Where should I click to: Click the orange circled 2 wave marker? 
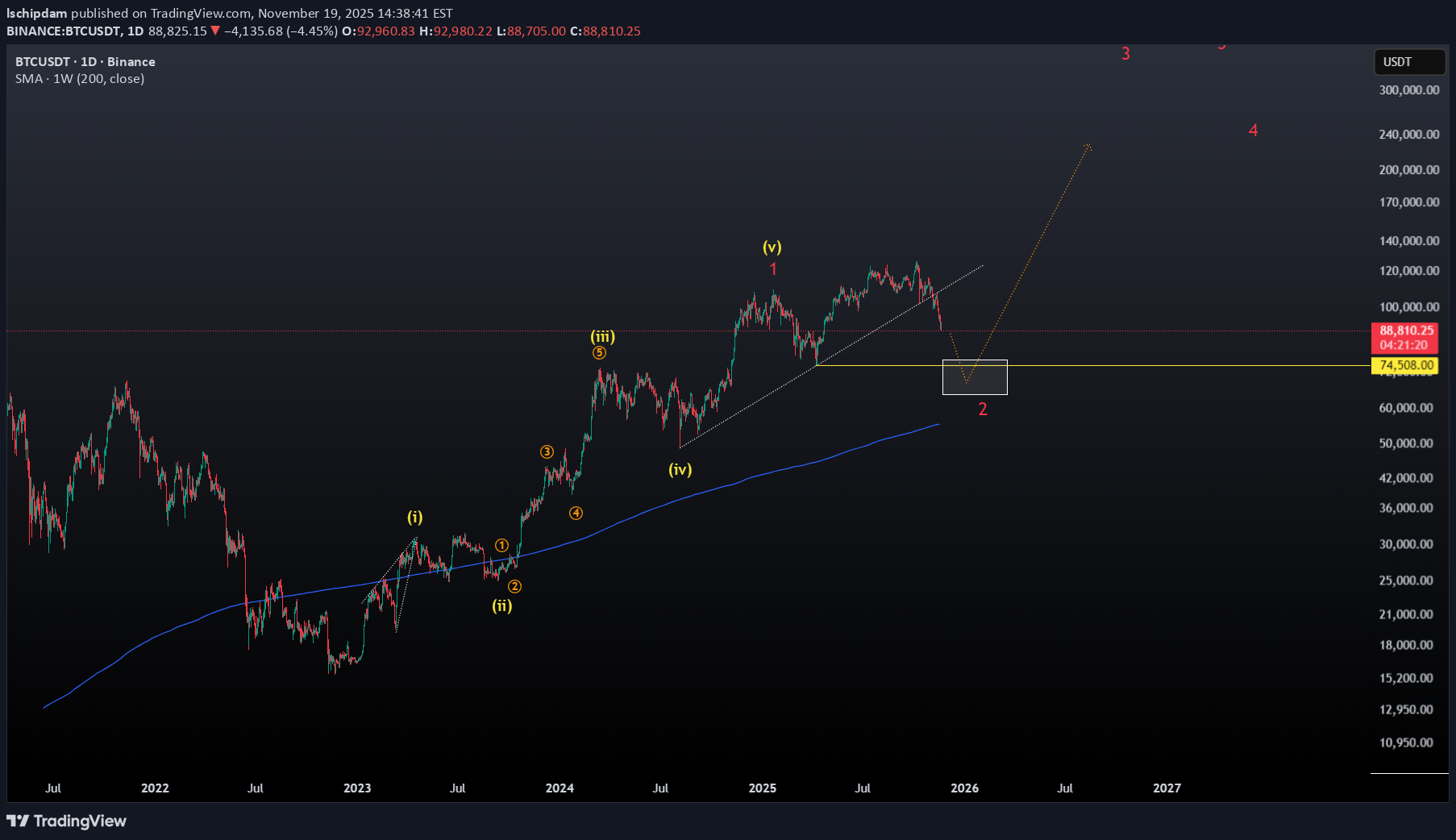point(514,587)
